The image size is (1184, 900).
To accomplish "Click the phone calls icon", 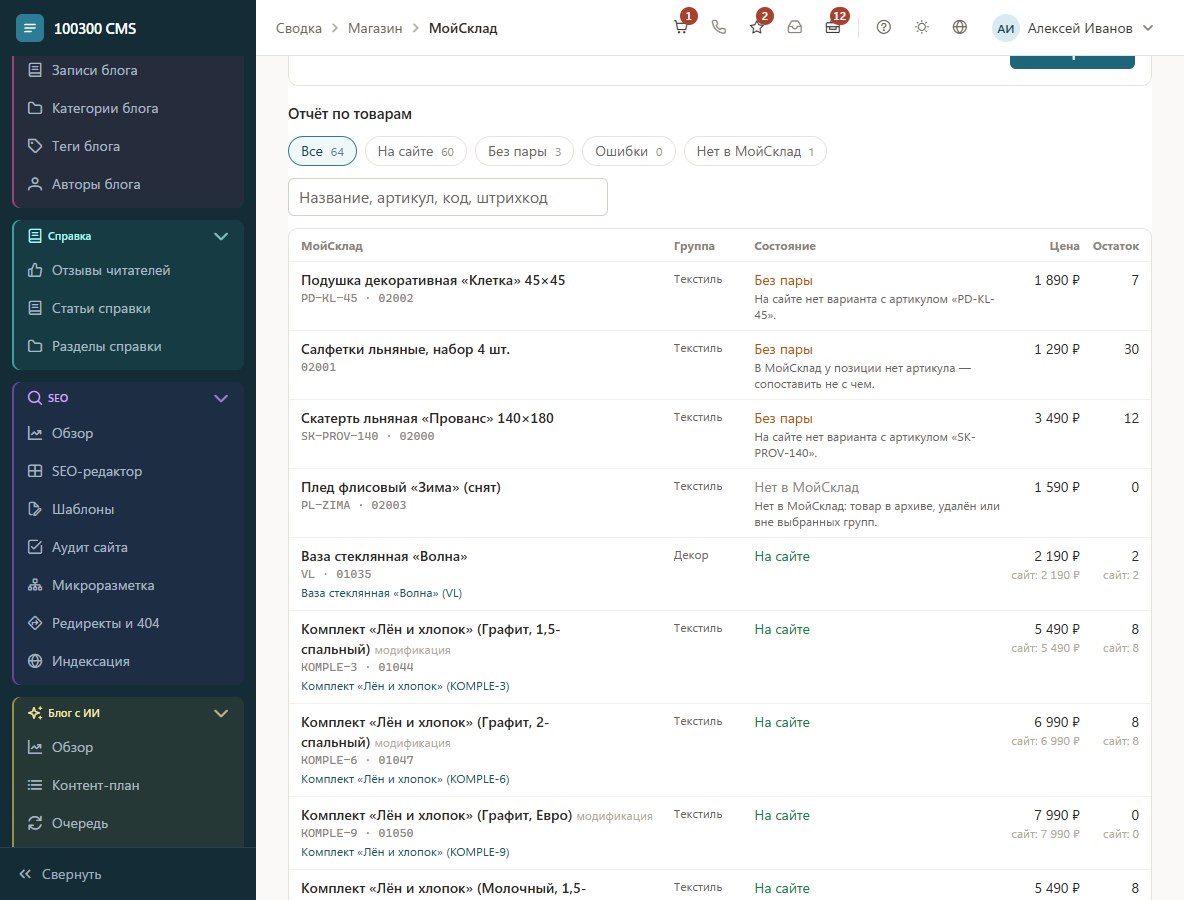I will pos(719,28).
